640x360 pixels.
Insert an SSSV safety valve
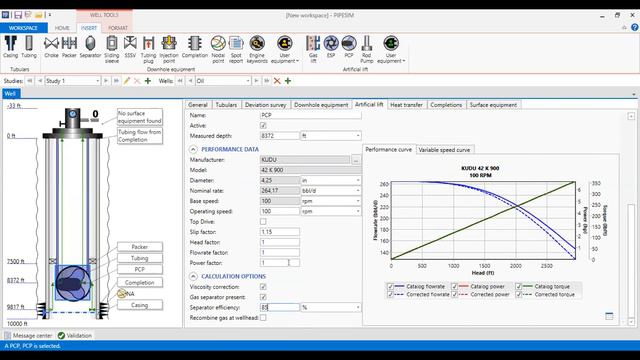[x=130, y=47]
